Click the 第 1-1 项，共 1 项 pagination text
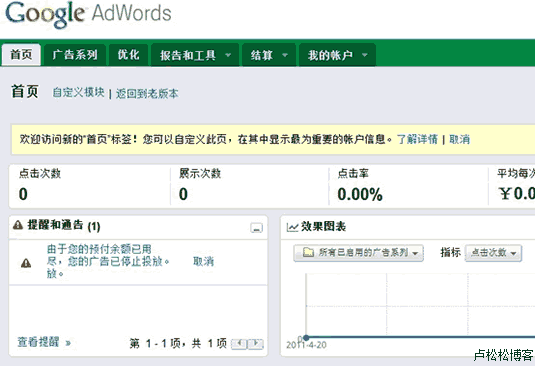Viewport: 536px width, 366px height. coord(178,343)
